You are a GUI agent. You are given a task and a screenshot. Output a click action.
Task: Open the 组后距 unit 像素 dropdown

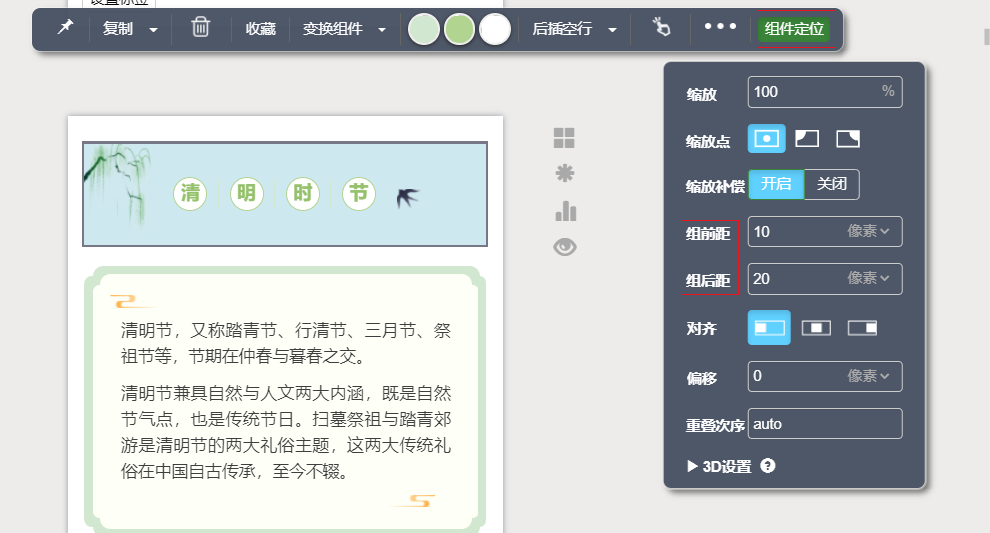pos(869,278)
